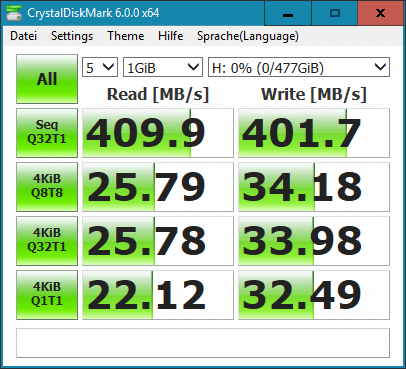Select the 4KiB Q1T1 read result 22.12
The image size is (406, 369).
click(x=158, y=295)
